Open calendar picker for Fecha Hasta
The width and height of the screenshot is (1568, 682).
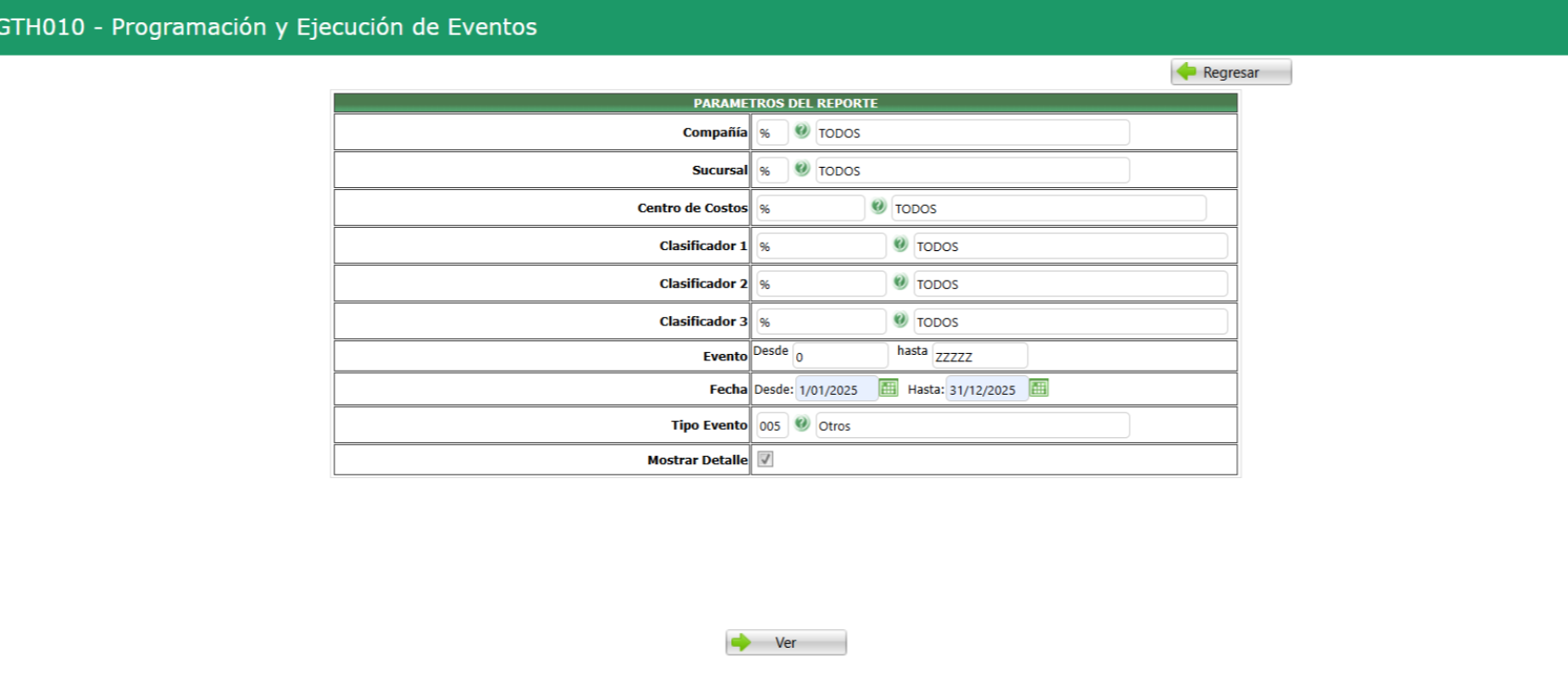coord(1039,388)
